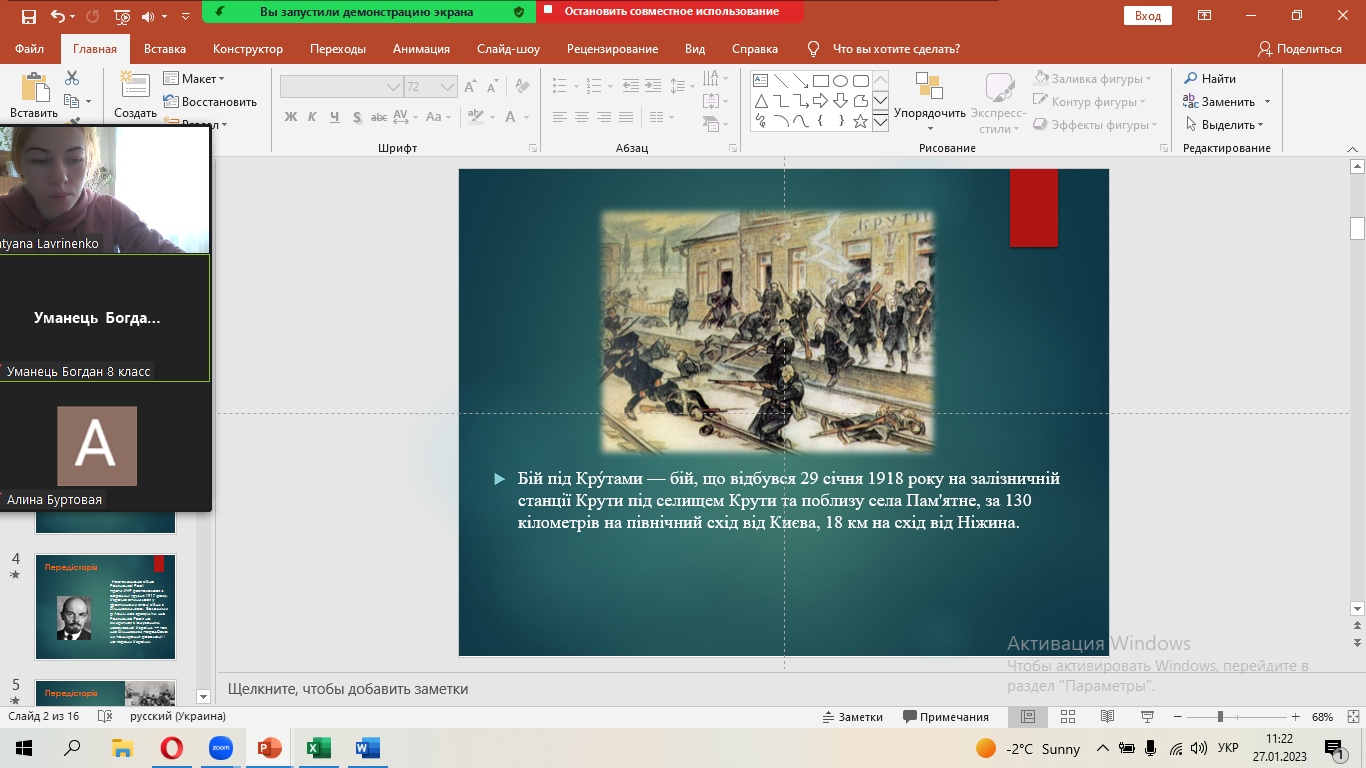Screen dimensions: 1366x768
Task: Click the Arrange (Упорядочить) icon
Action: [x=929, y=86]
